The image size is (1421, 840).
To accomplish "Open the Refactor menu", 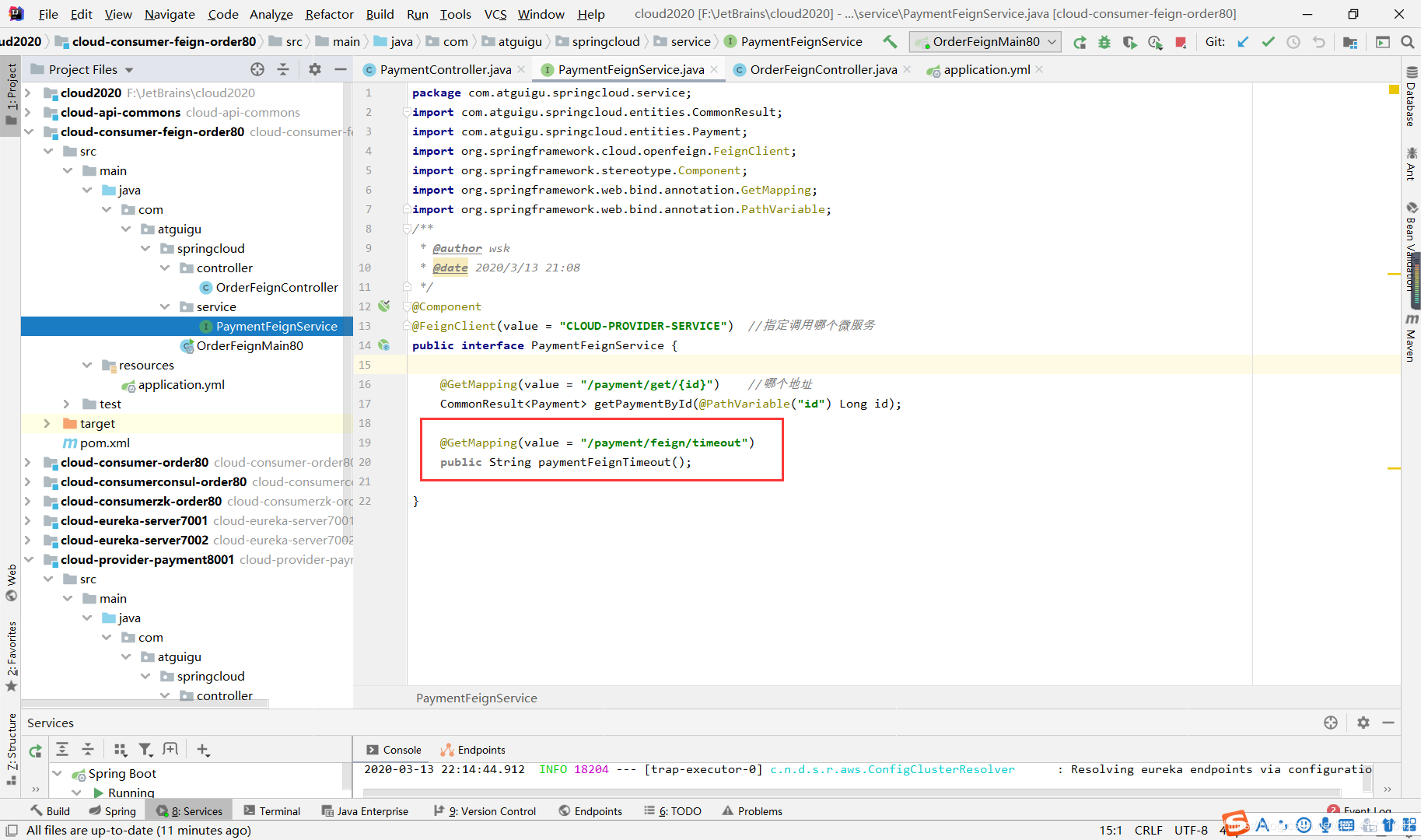I will (329, 14).
